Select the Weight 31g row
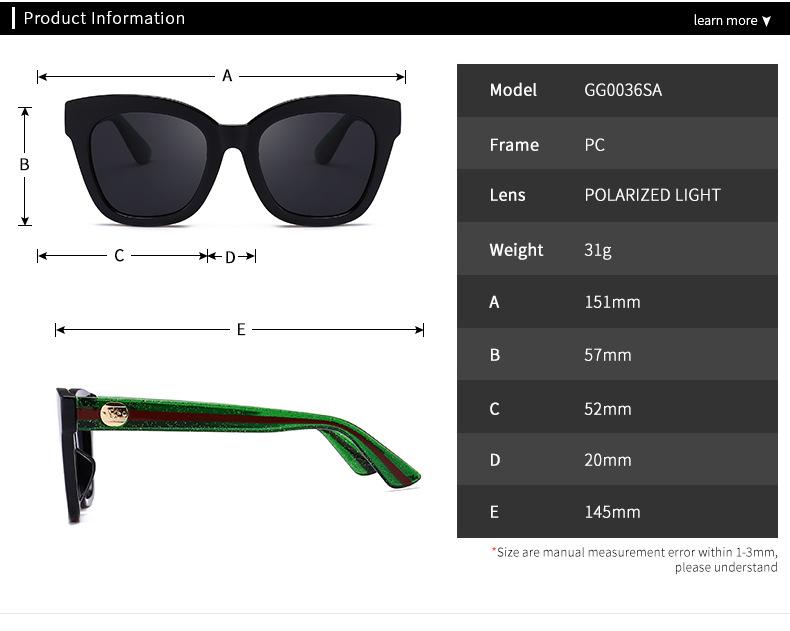 coord(617,249)
